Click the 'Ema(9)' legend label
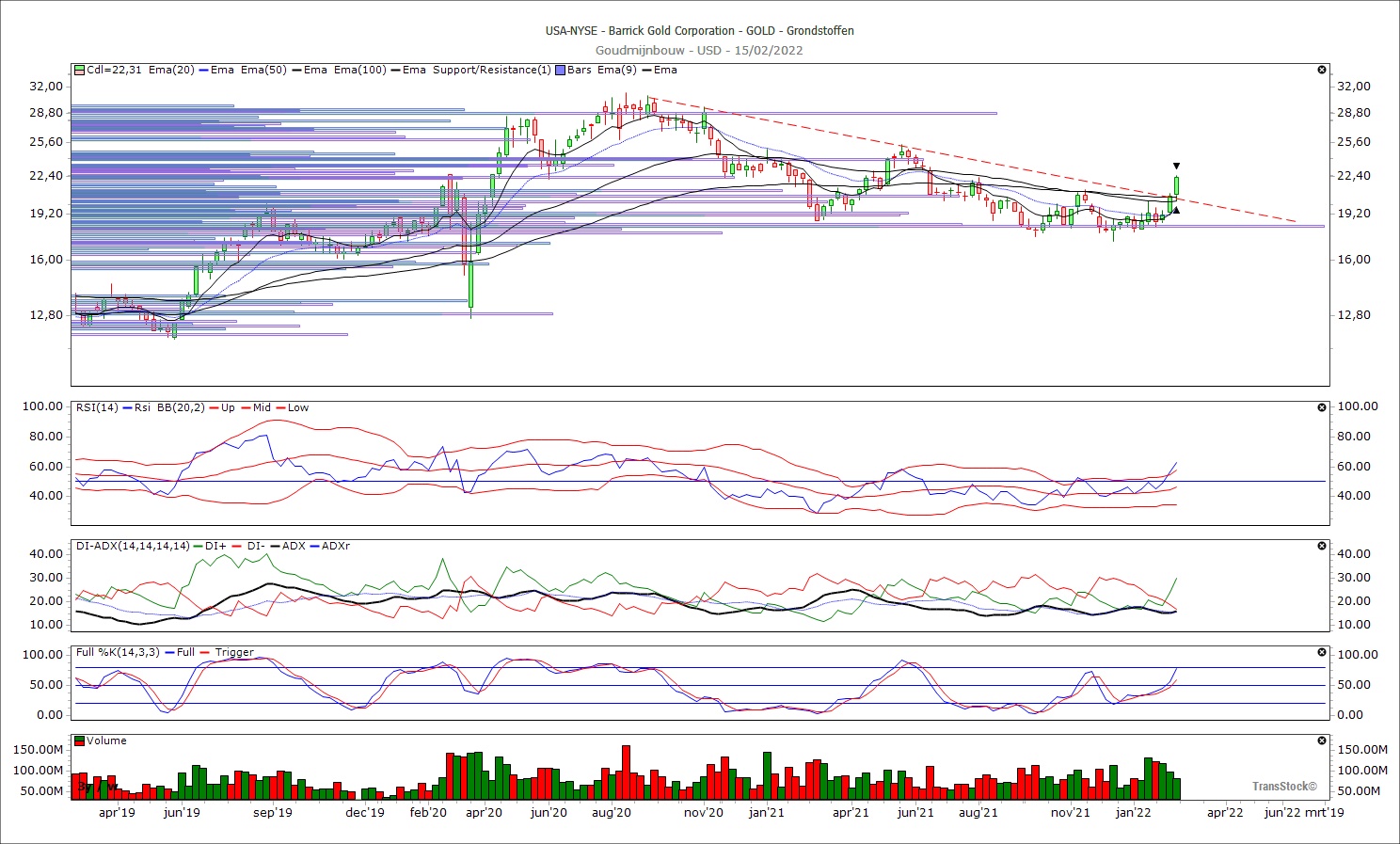This screenshot has height=844, width=1400. [x=617, y=70]
